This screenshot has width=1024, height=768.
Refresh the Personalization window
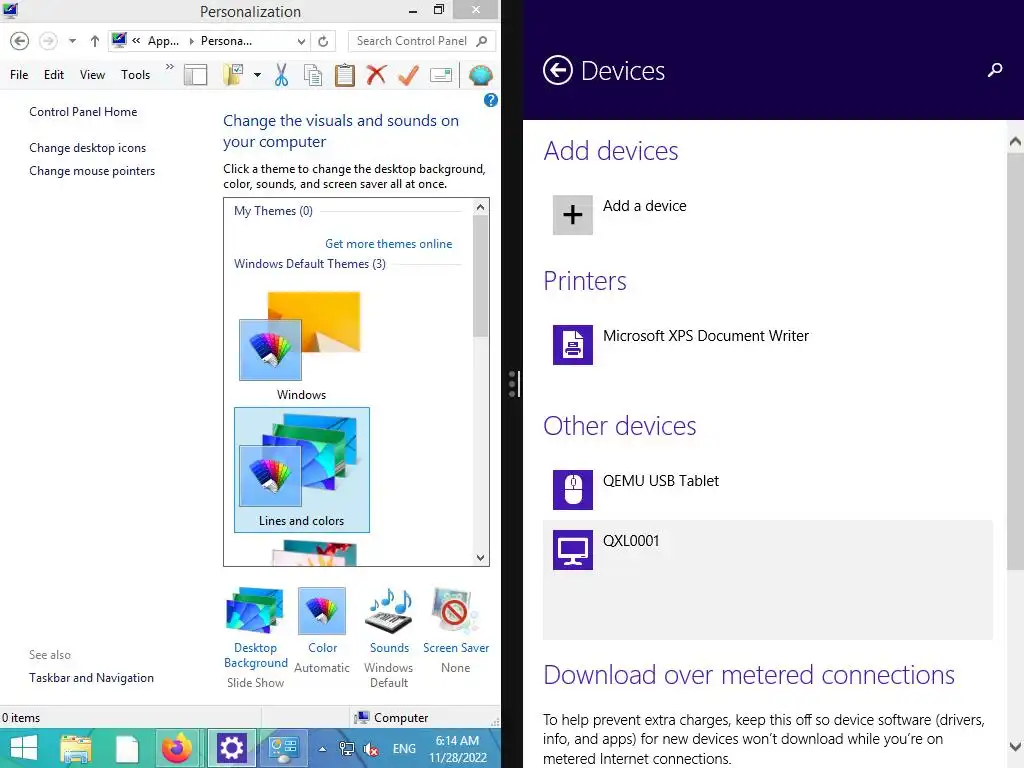(x=323, y=41)
